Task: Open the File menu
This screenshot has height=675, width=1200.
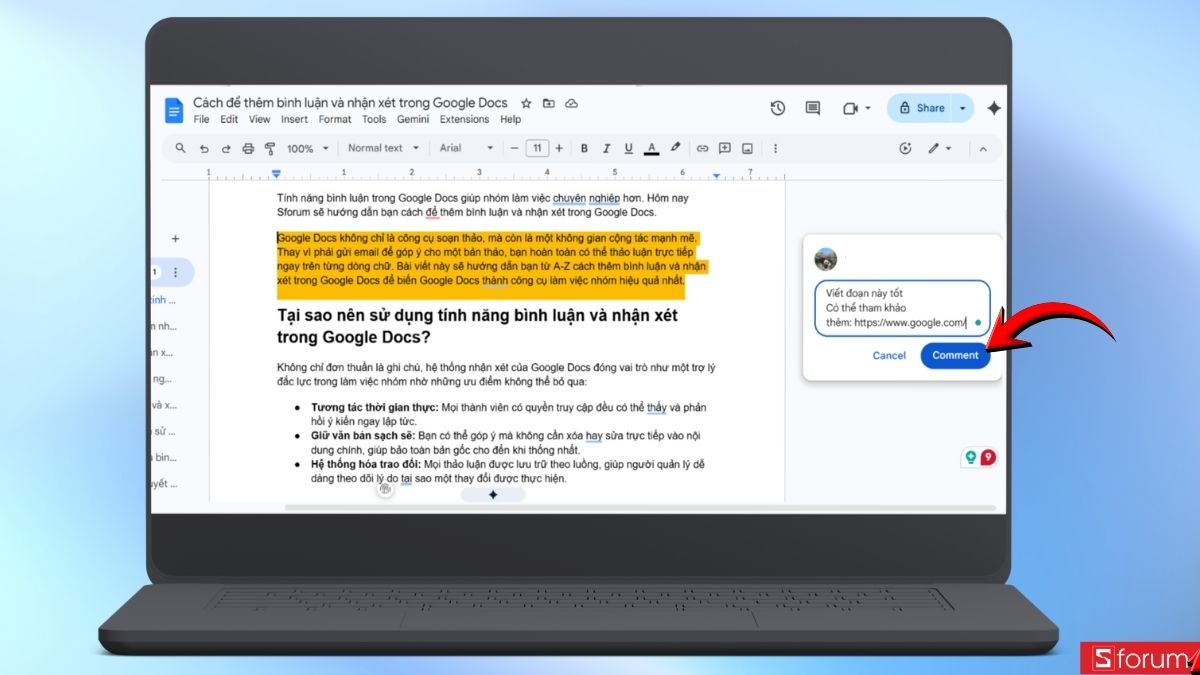Action: pyautogui.click(x=201, y=119)
